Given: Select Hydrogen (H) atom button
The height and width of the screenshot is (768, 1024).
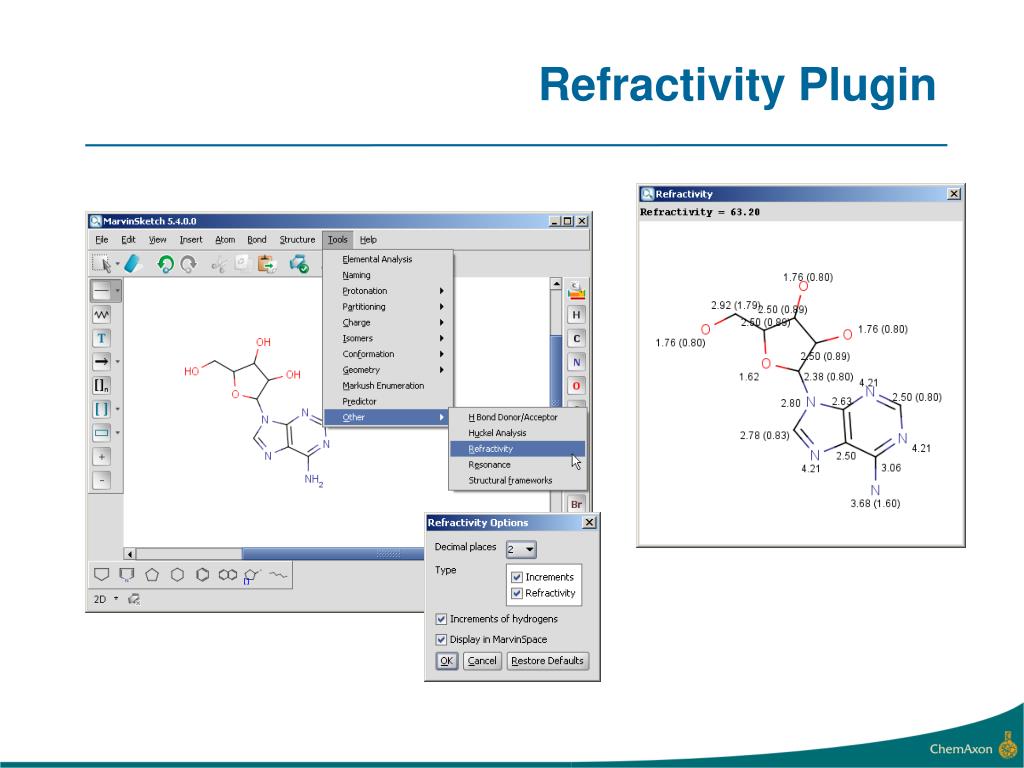Looking at the screenshot, I should pos(576,315).
